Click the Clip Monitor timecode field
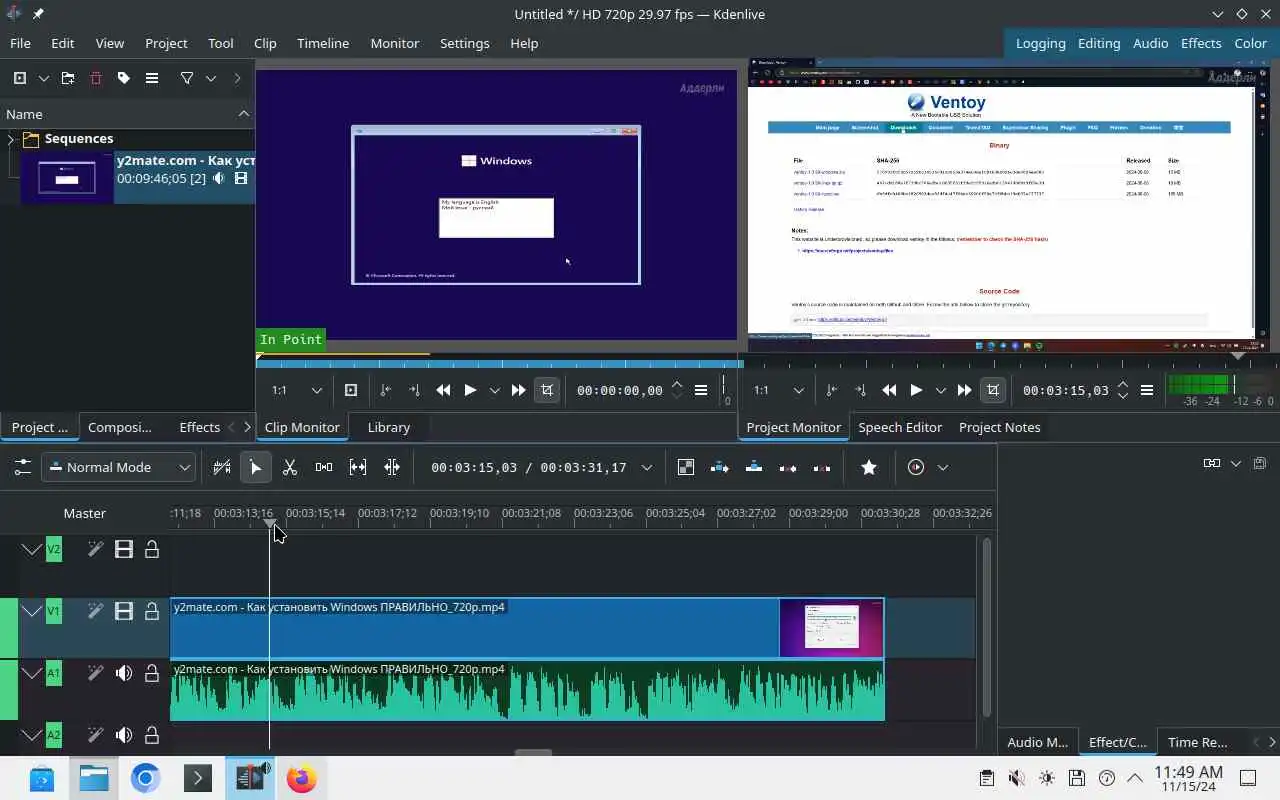This screenshot has width=1280, height=800. (620, 390)
